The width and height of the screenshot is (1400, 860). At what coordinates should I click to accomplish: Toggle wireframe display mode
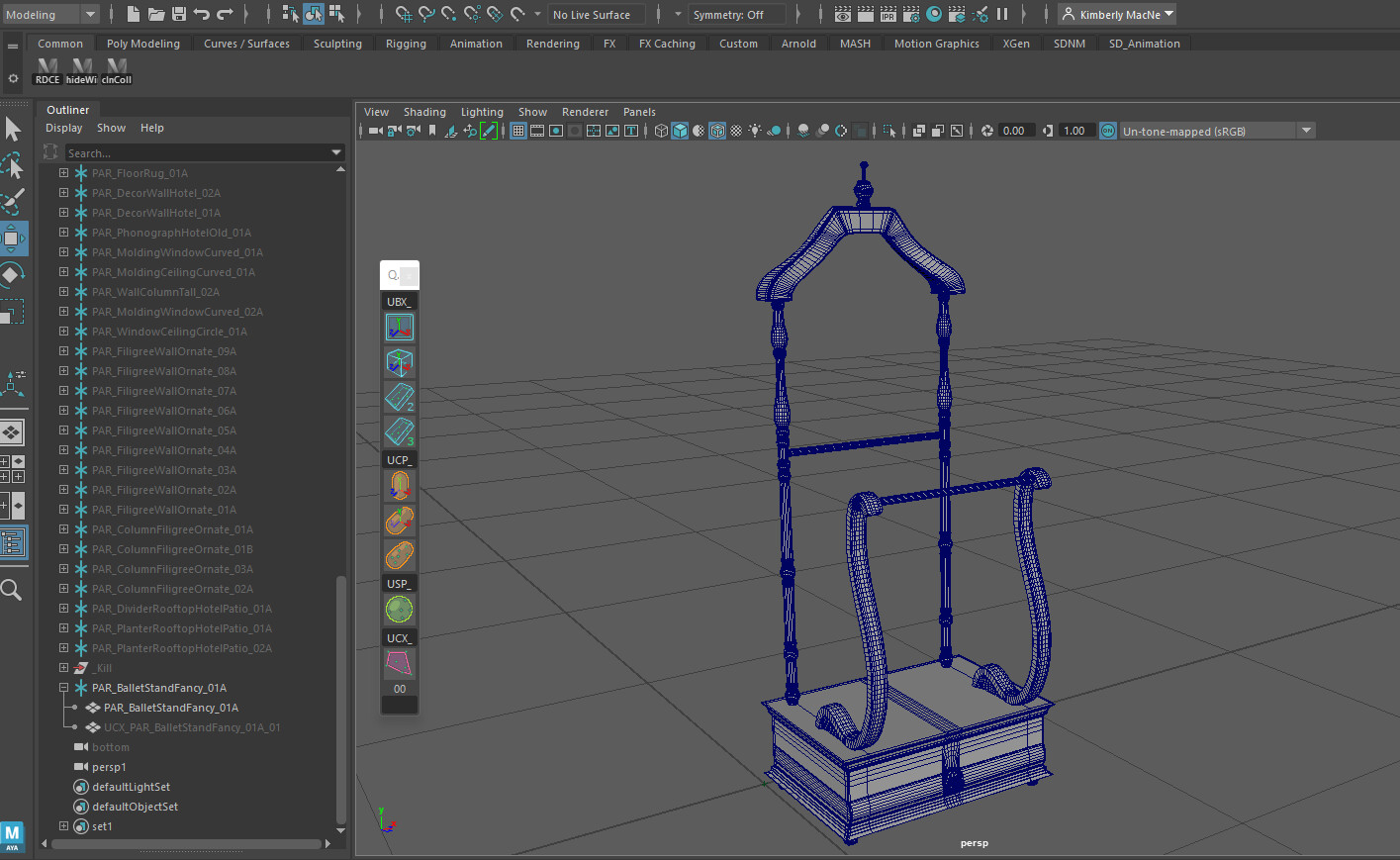(661, 131)
